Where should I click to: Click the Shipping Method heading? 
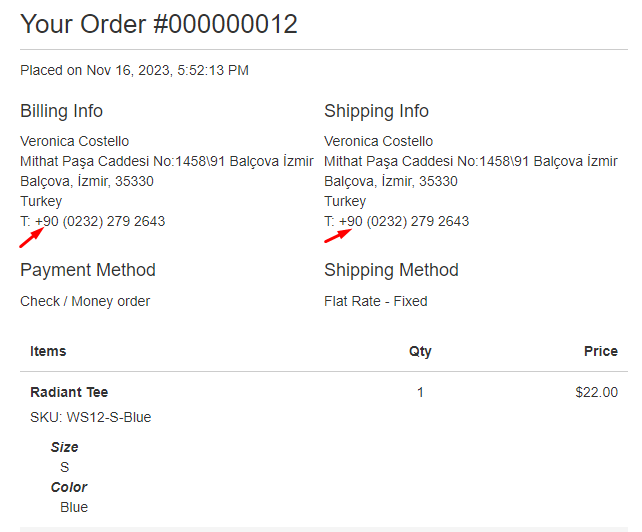click(x=391, y=270)
